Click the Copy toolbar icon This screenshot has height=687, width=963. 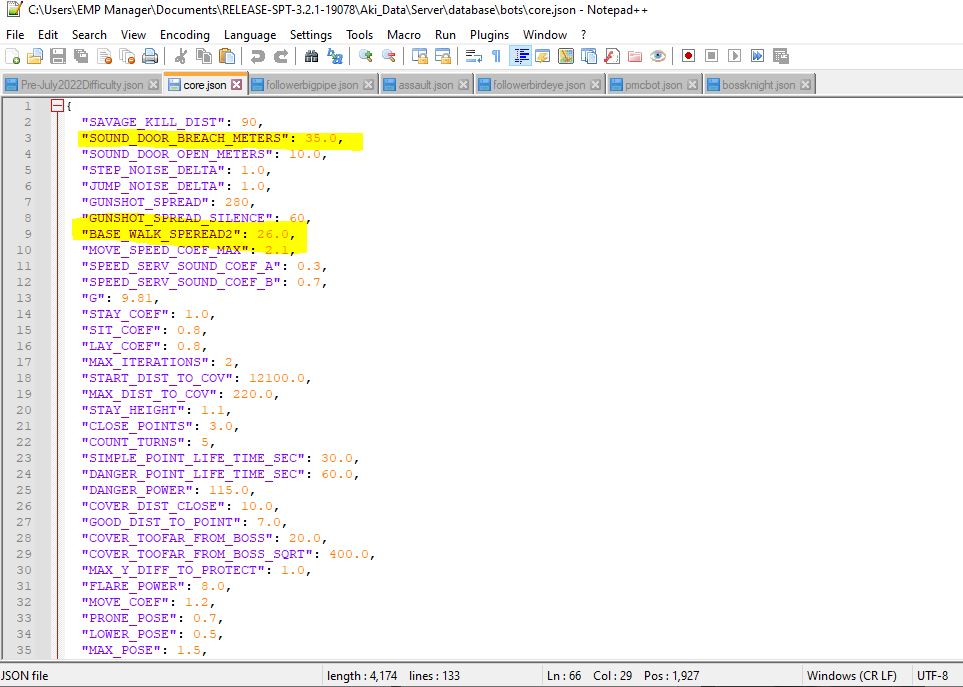(x=204, y=56)
